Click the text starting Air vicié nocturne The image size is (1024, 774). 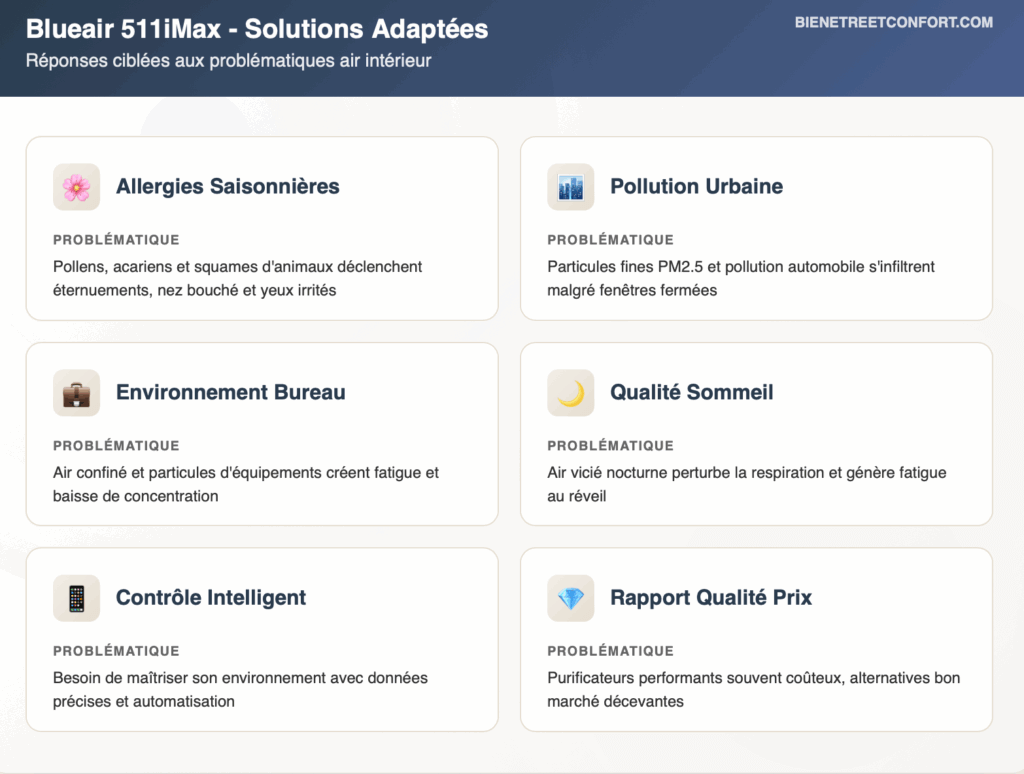click(x=746, y=484)
